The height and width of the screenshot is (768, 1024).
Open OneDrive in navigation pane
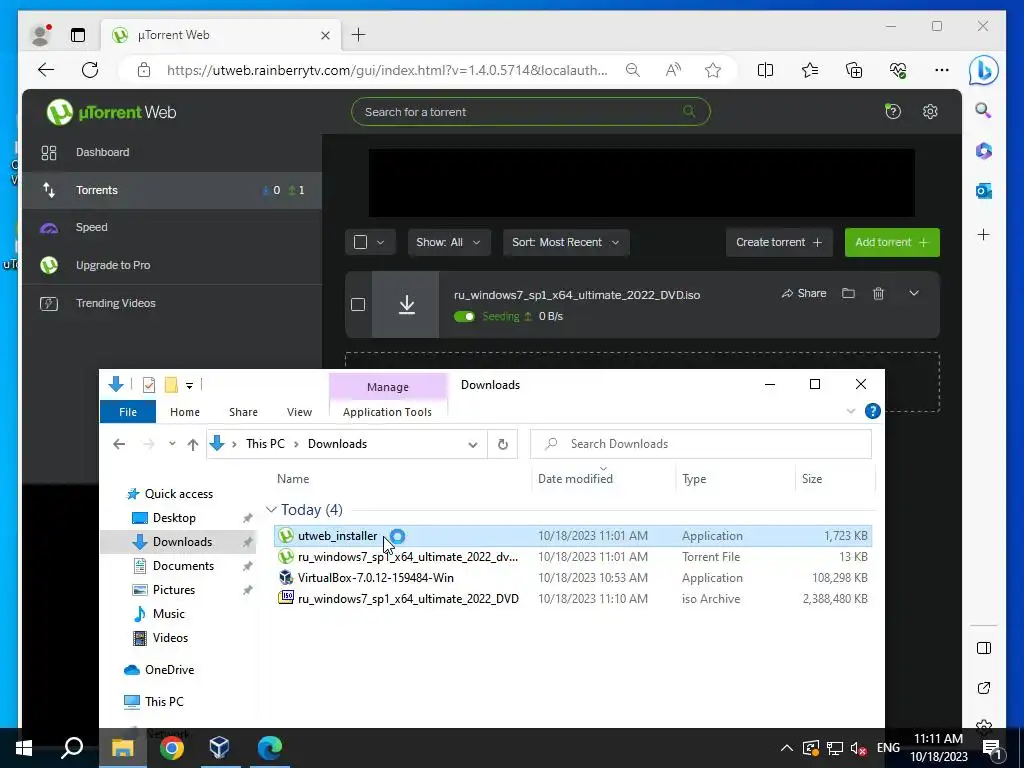[x=169, y=670]
